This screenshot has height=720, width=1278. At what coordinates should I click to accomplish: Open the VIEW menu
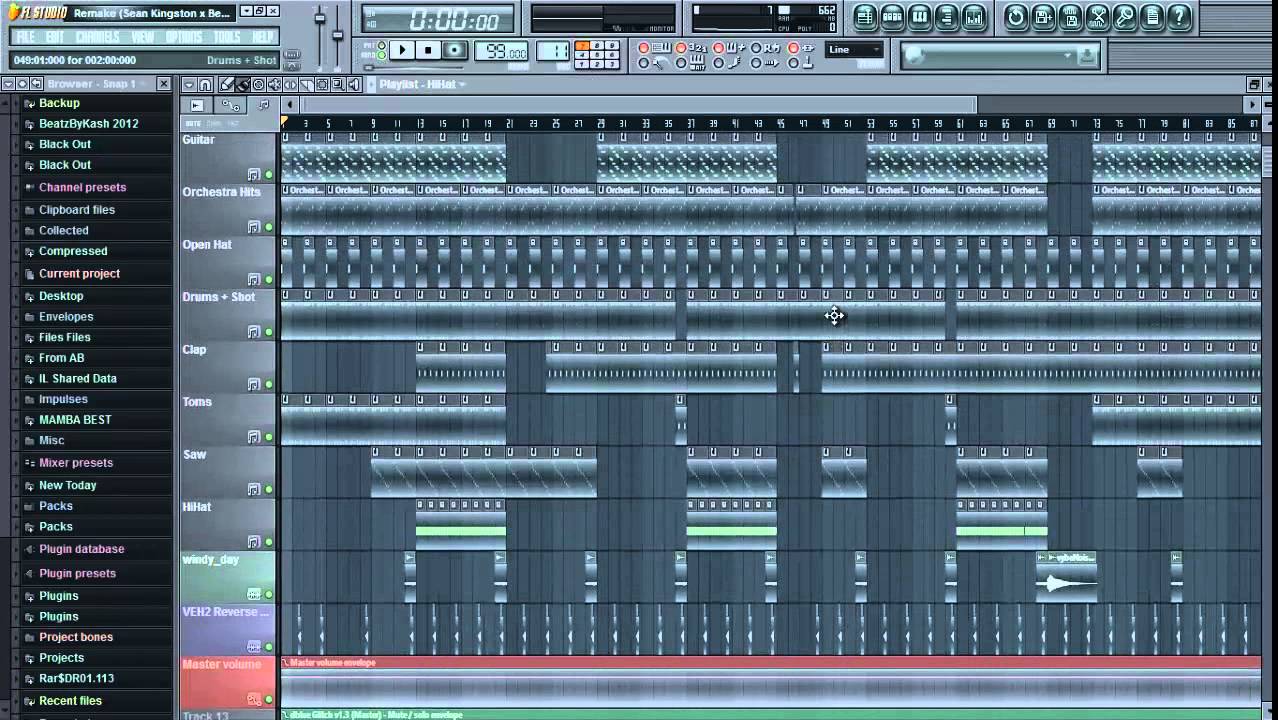(x=142, y=37)
